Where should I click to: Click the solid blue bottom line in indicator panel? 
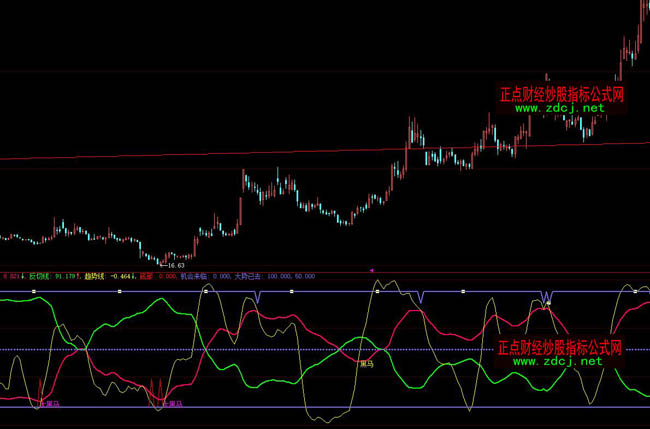click(300, 407)
